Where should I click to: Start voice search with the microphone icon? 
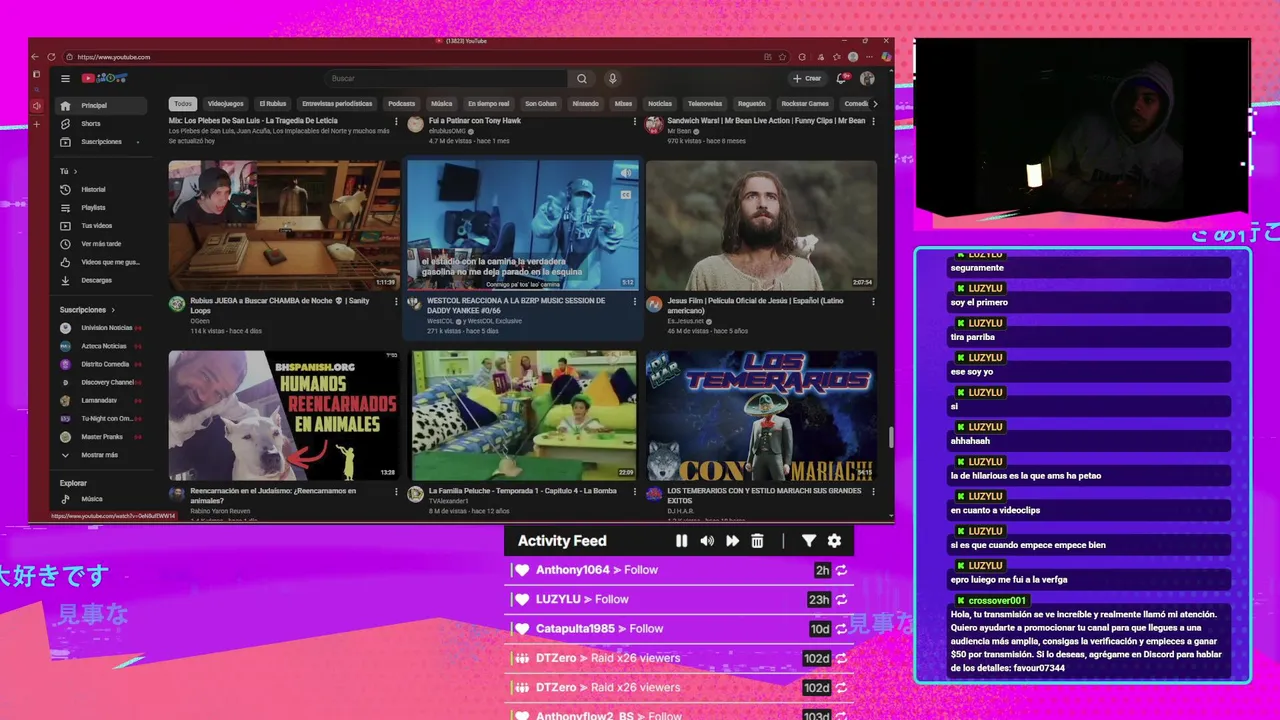pos(613,78)
